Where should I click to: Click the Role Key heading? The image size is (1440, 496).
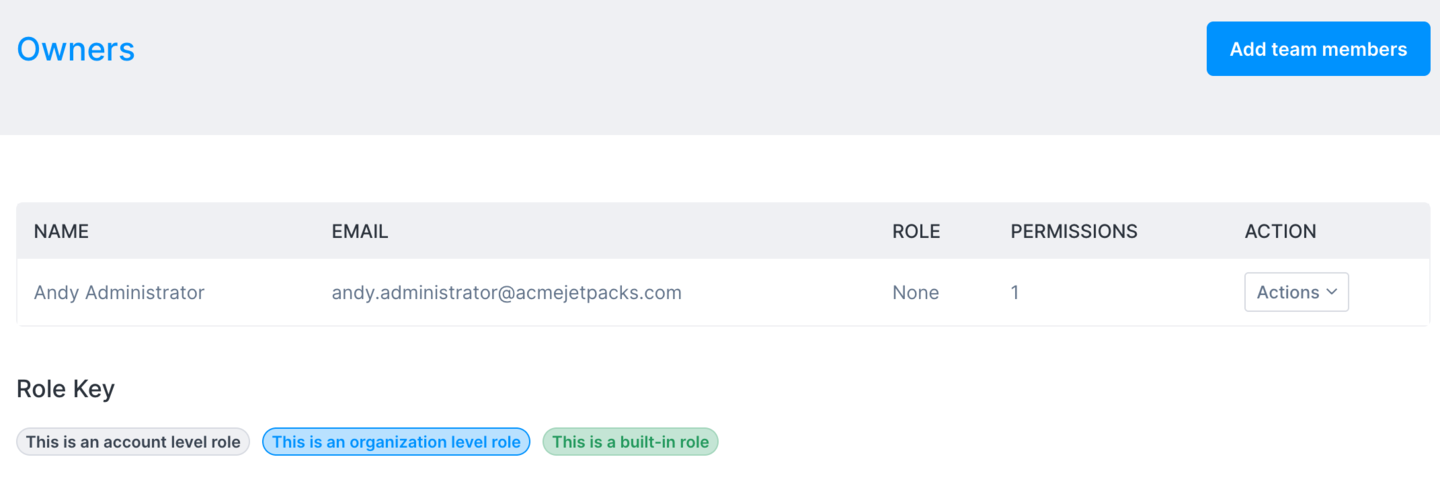66,389
